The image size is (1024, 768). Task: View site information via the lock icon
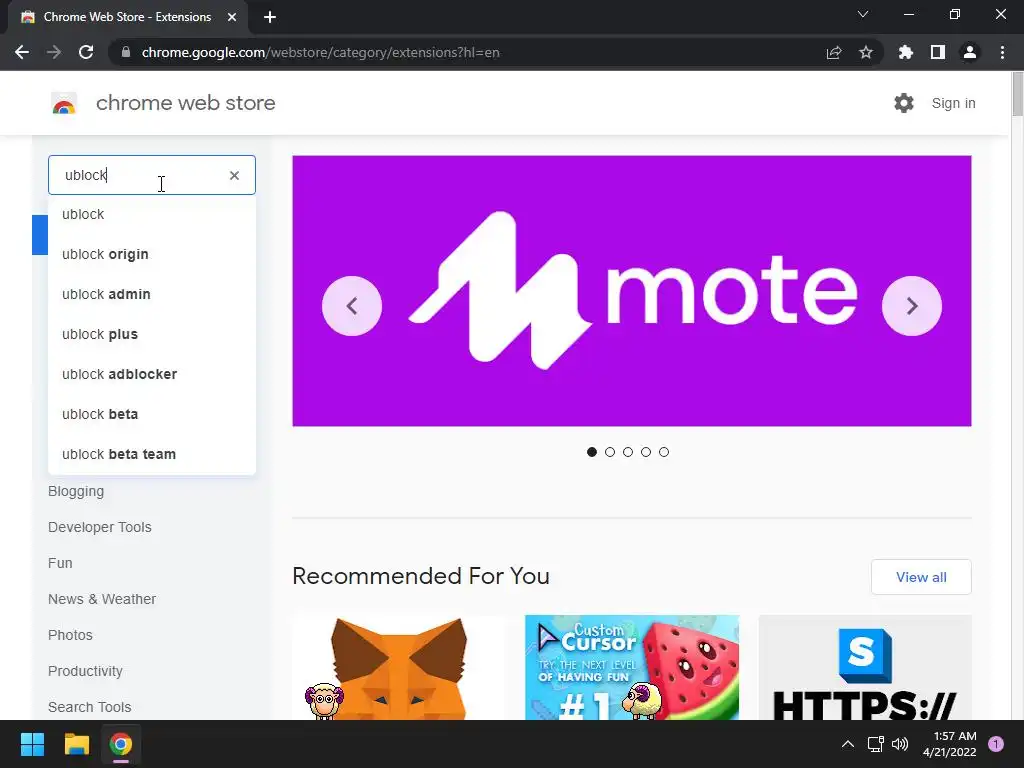pos(126,52)
